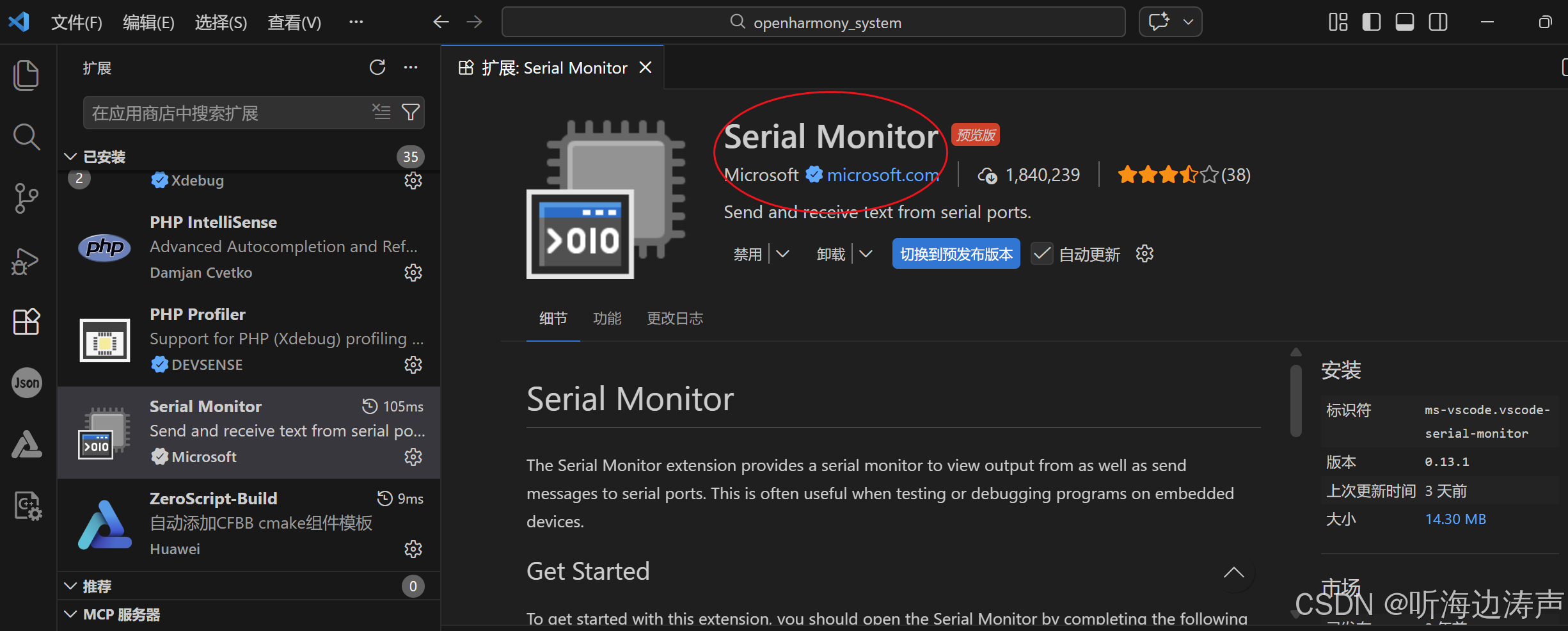Screen dimensions: 1568x631
Task: Open the 选择(S) menu
Action: [221, 23]
